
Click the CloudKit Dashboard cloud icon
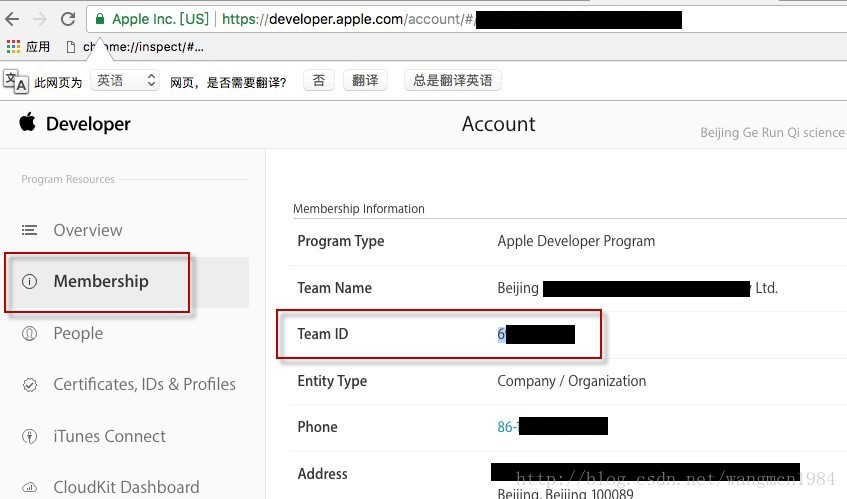click(x=29, y=487)
